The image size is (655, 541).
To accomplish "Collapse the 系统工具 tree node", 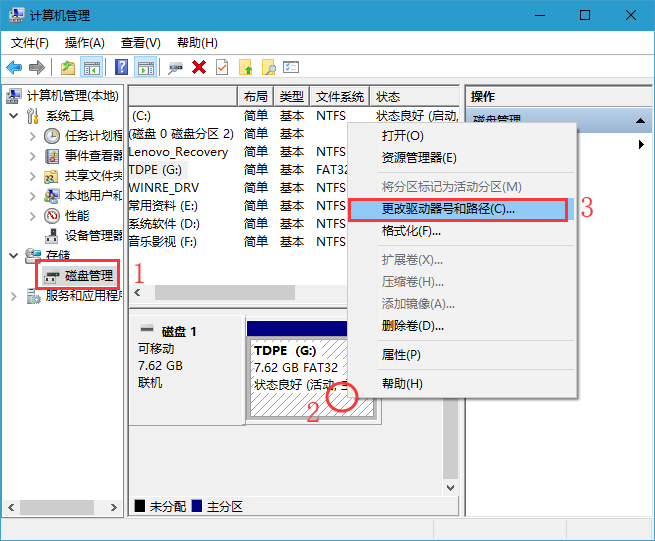I will [x=13, y=116].
